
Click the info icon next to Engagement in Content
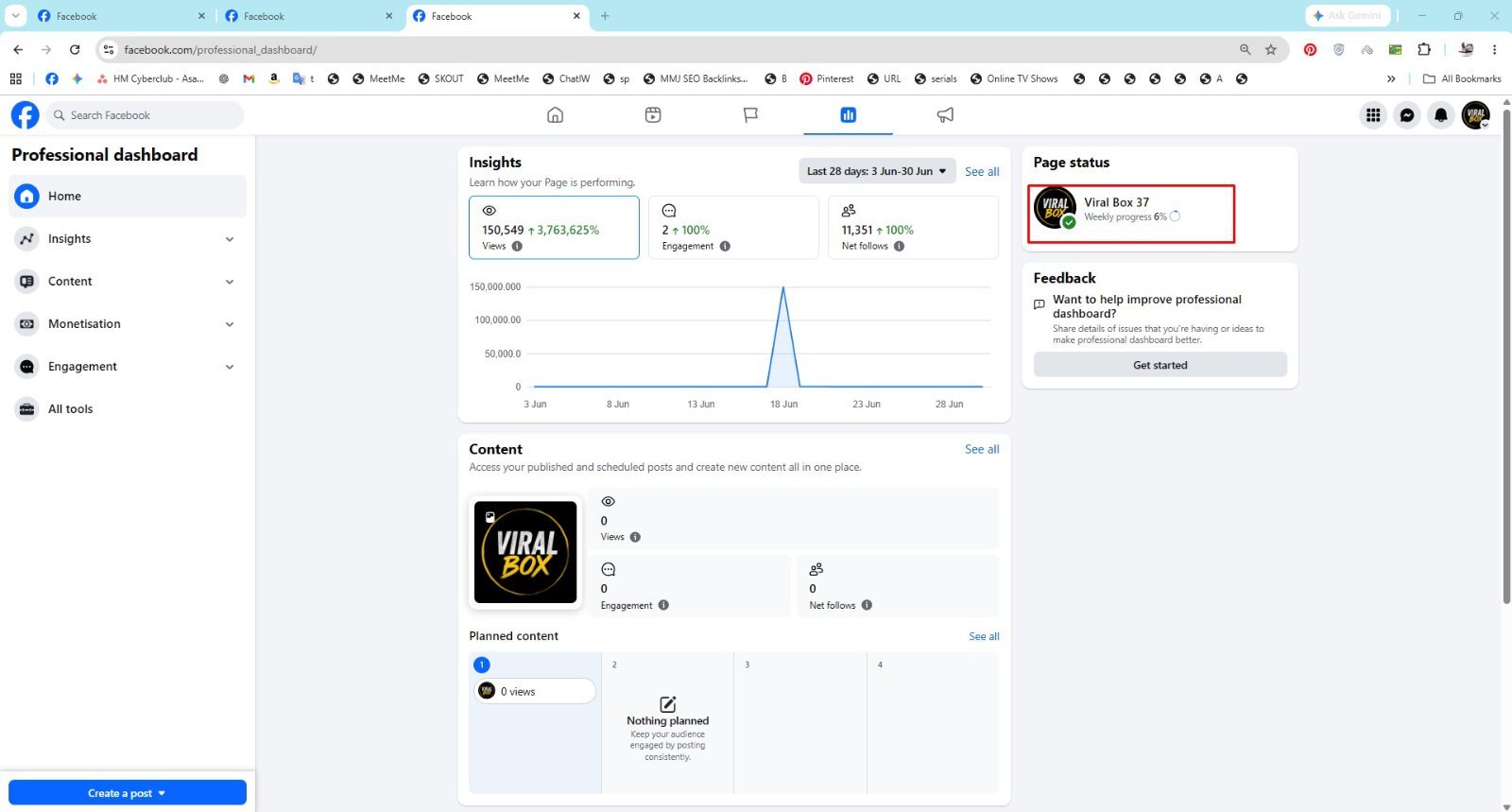(x=663, y=605)
